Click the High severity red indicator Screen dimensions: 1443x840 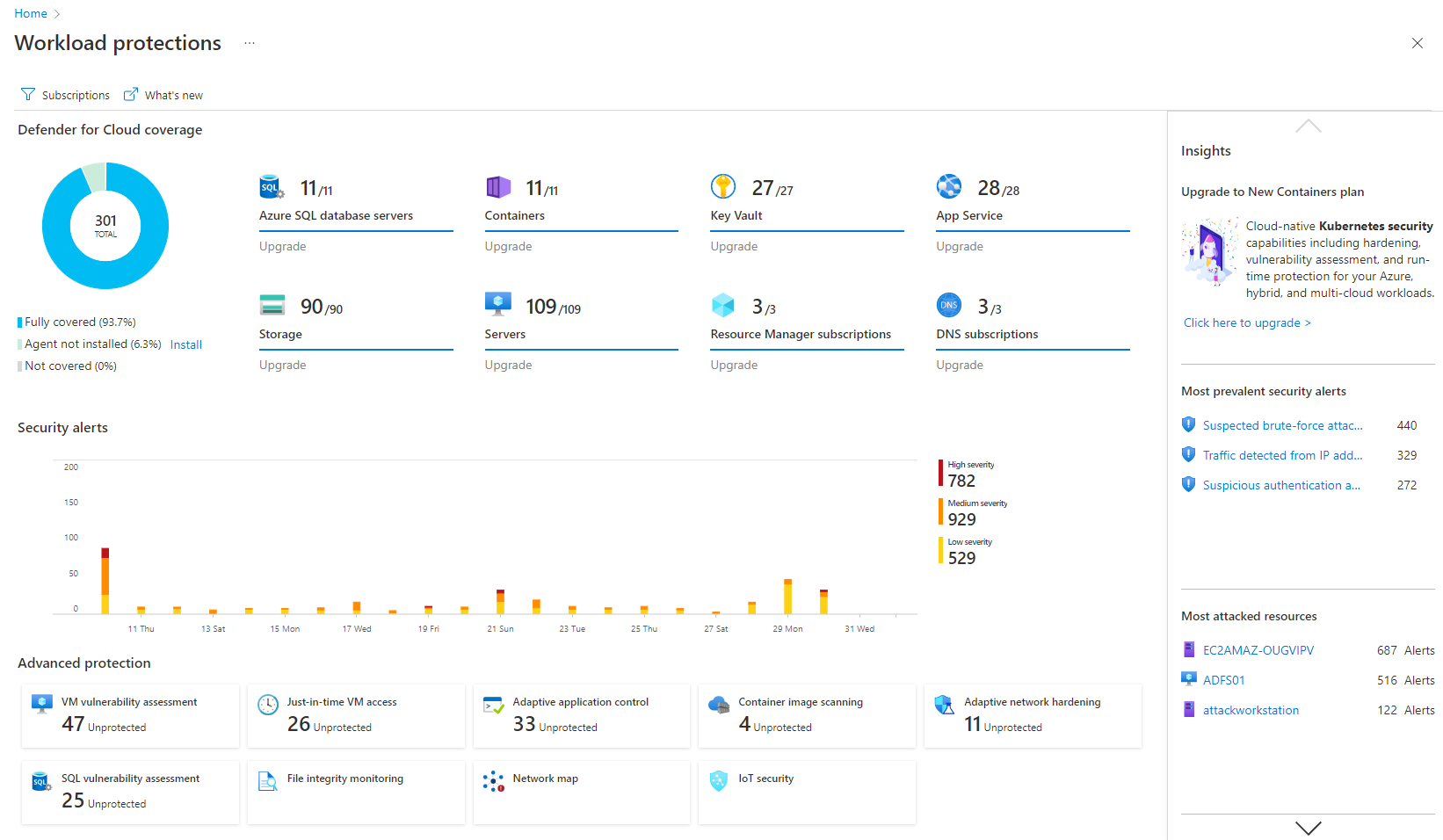pyautogui.click(x=941, y=473)
